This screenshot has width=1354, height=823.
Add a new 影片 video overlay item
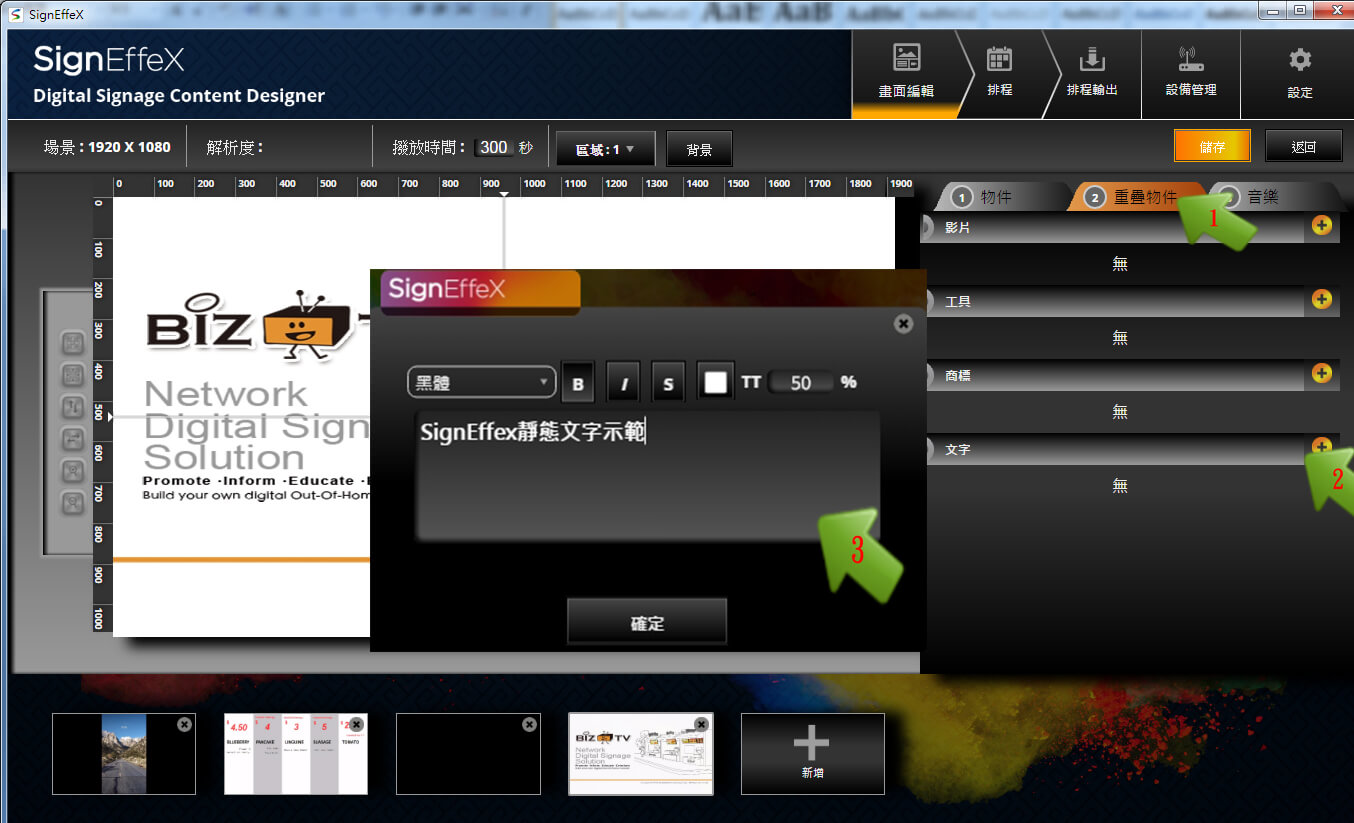[1321, 226]
